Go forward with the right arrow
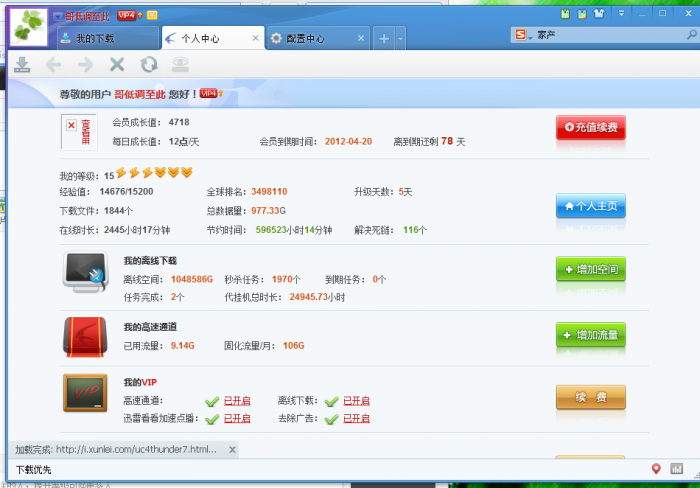 coord(85,65)
